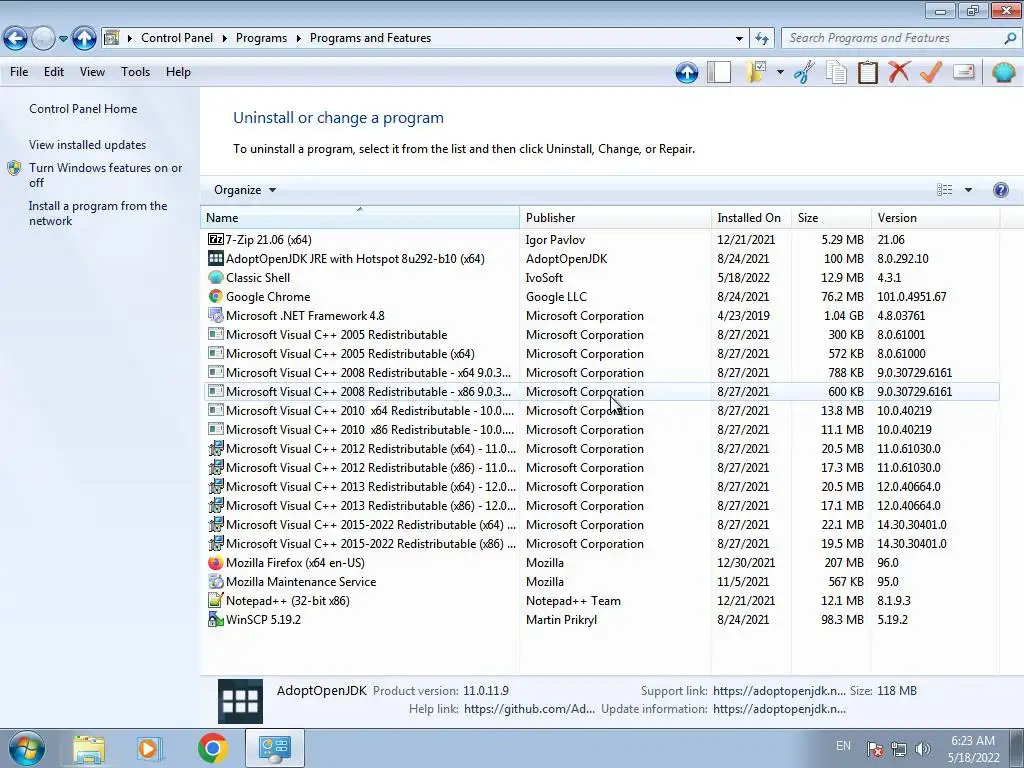Viewport: 1024px width, 768px height.
Task: Sort by the Installed On column header
Action: [x=751, y=218]
